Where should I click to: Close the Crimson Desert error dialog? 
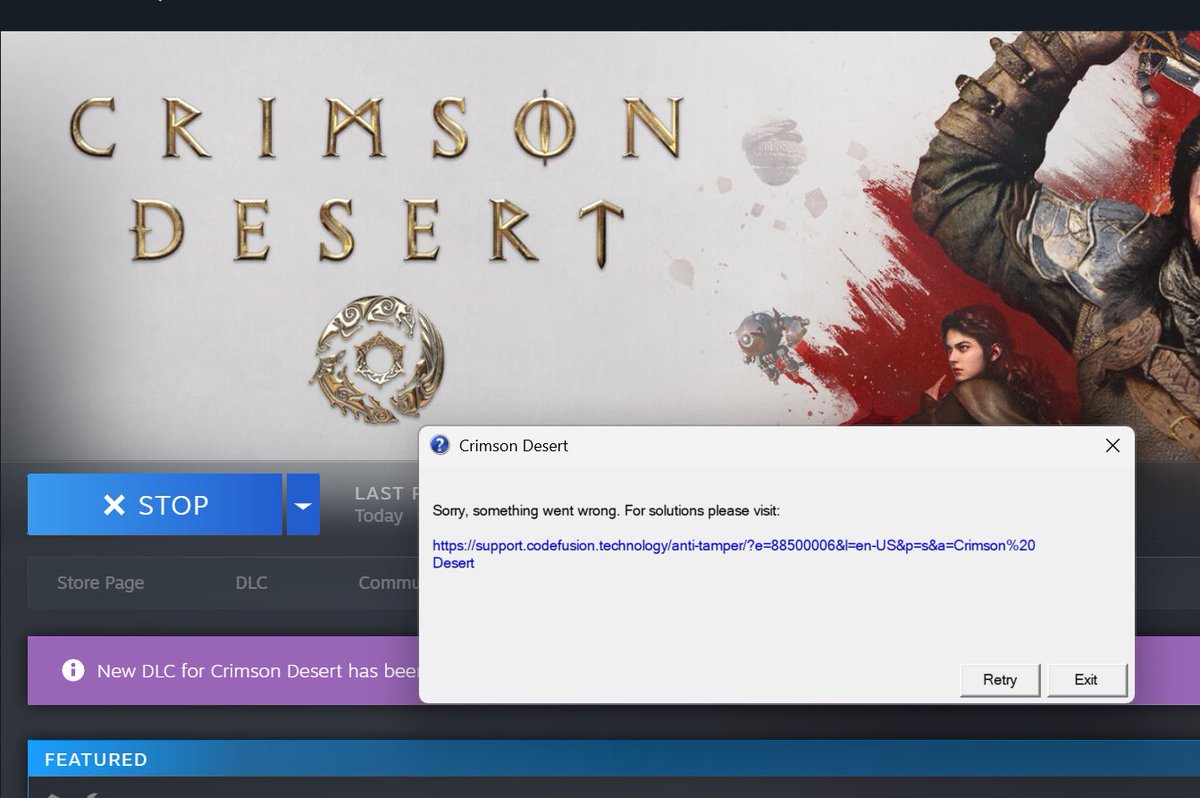[1112, 446]
